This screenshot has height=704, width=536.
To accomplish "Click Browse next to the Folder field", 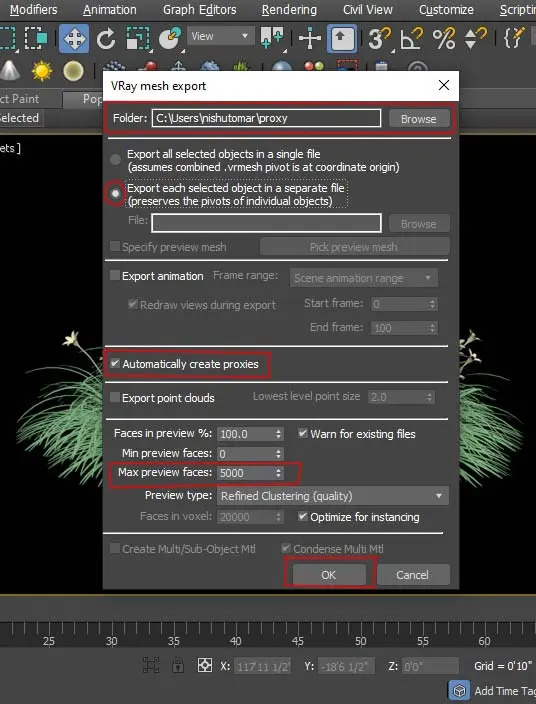I will pos(418,119).
